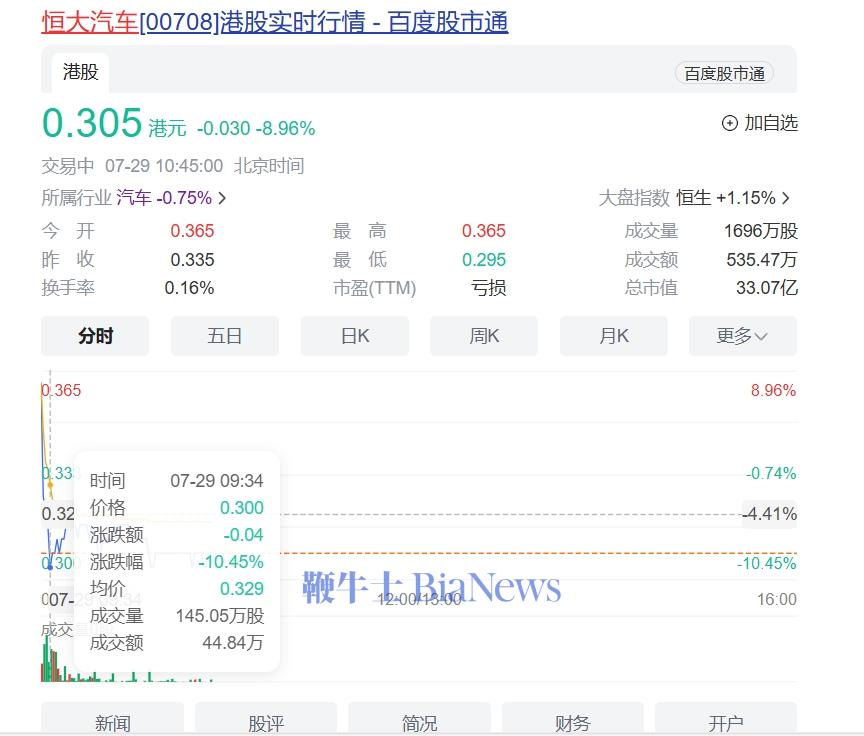The image size is (864, 736).
Task: Click the 百度股市通 badge button
Action: point(724,73)
